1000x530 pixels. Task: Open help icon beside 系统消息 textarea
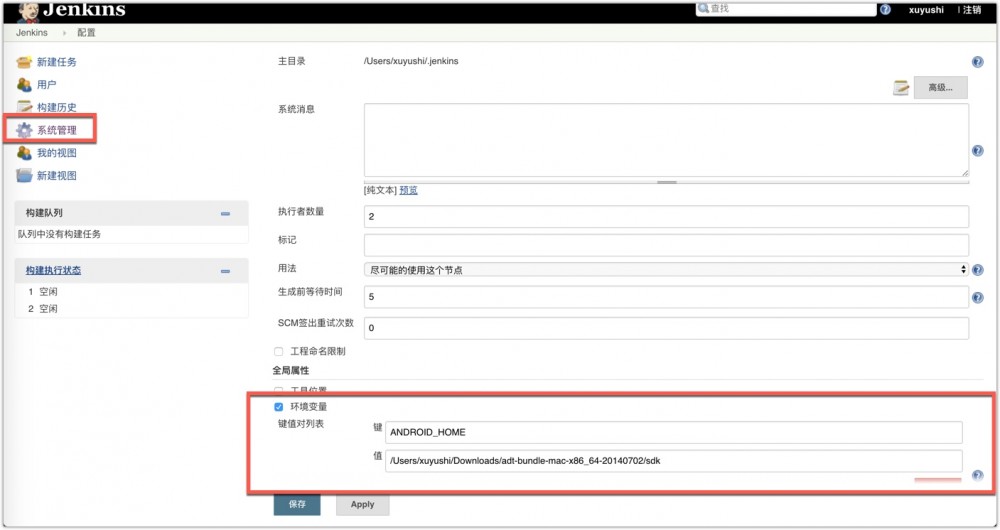pos(977,151)
